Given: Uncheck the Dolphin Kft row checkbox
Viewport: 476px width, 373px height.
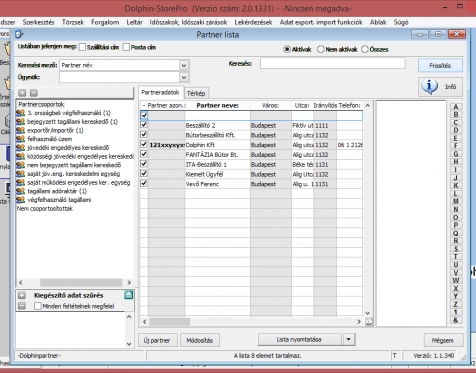Looking at the screenshot, I should tap(144, 144).
